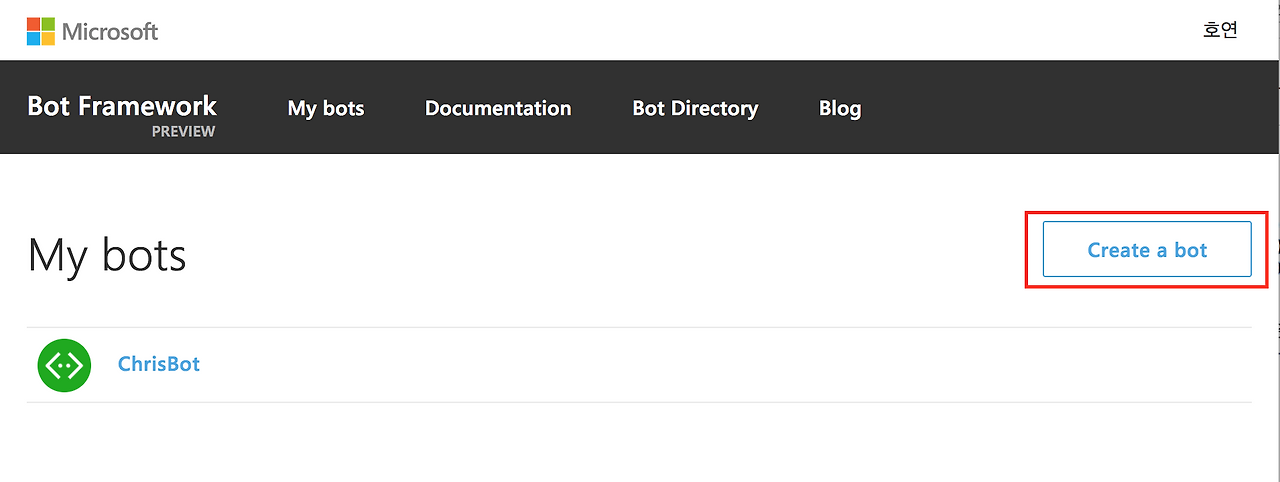Click the white header space between Microsoft and 호연

click(680, 30)
